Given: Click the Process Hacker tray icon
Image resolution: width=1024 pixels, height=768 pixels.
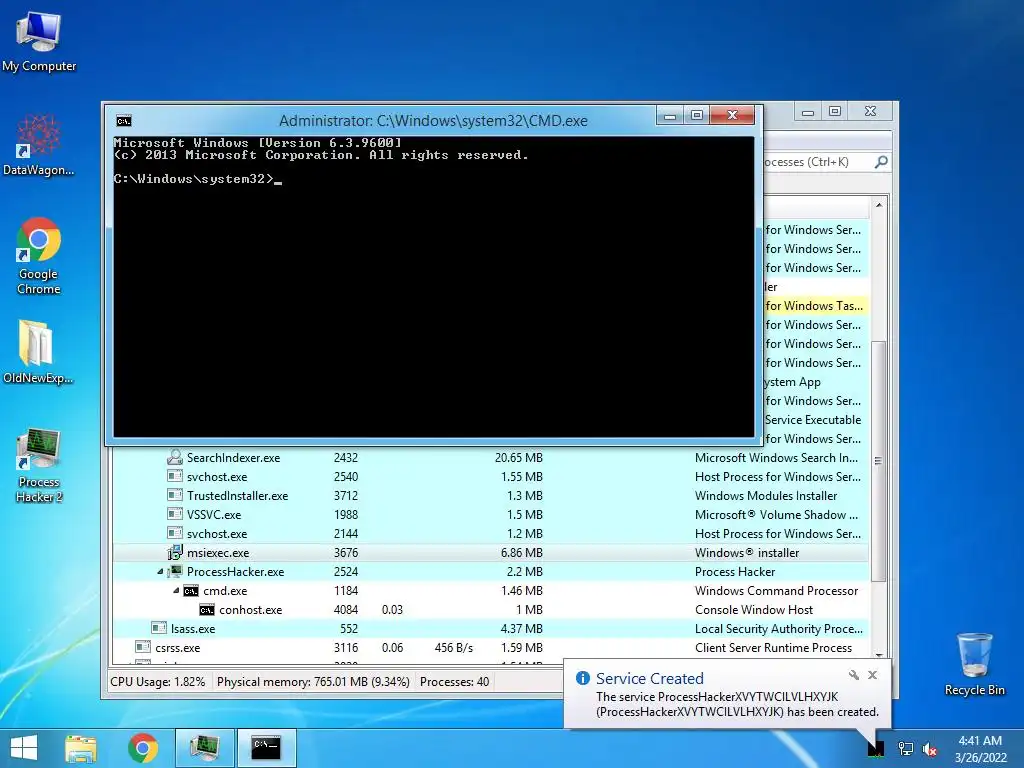Looking at the screenshot, I should point(876,748).
